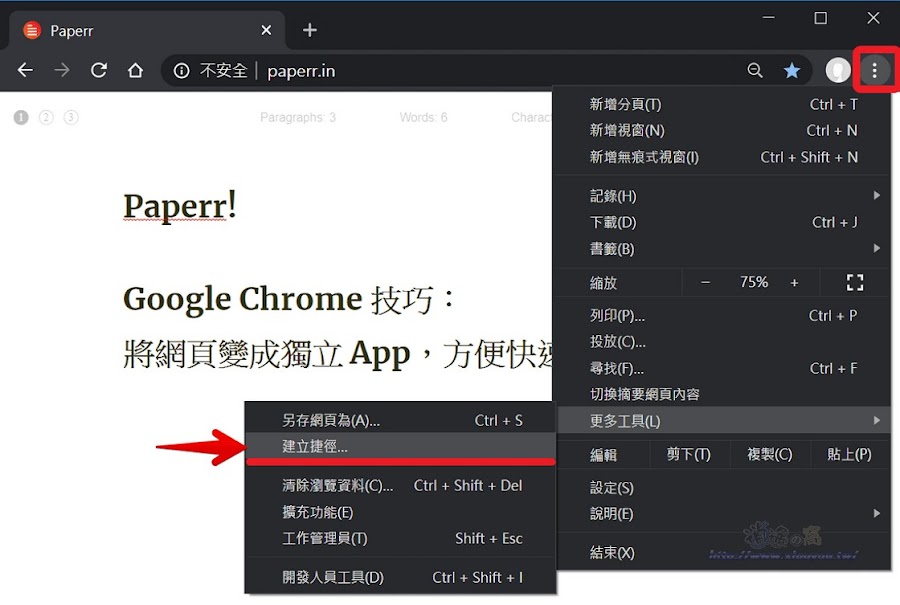Expand the 書籤(B) submenu
The image size is (900, 605).
(723, 249)
